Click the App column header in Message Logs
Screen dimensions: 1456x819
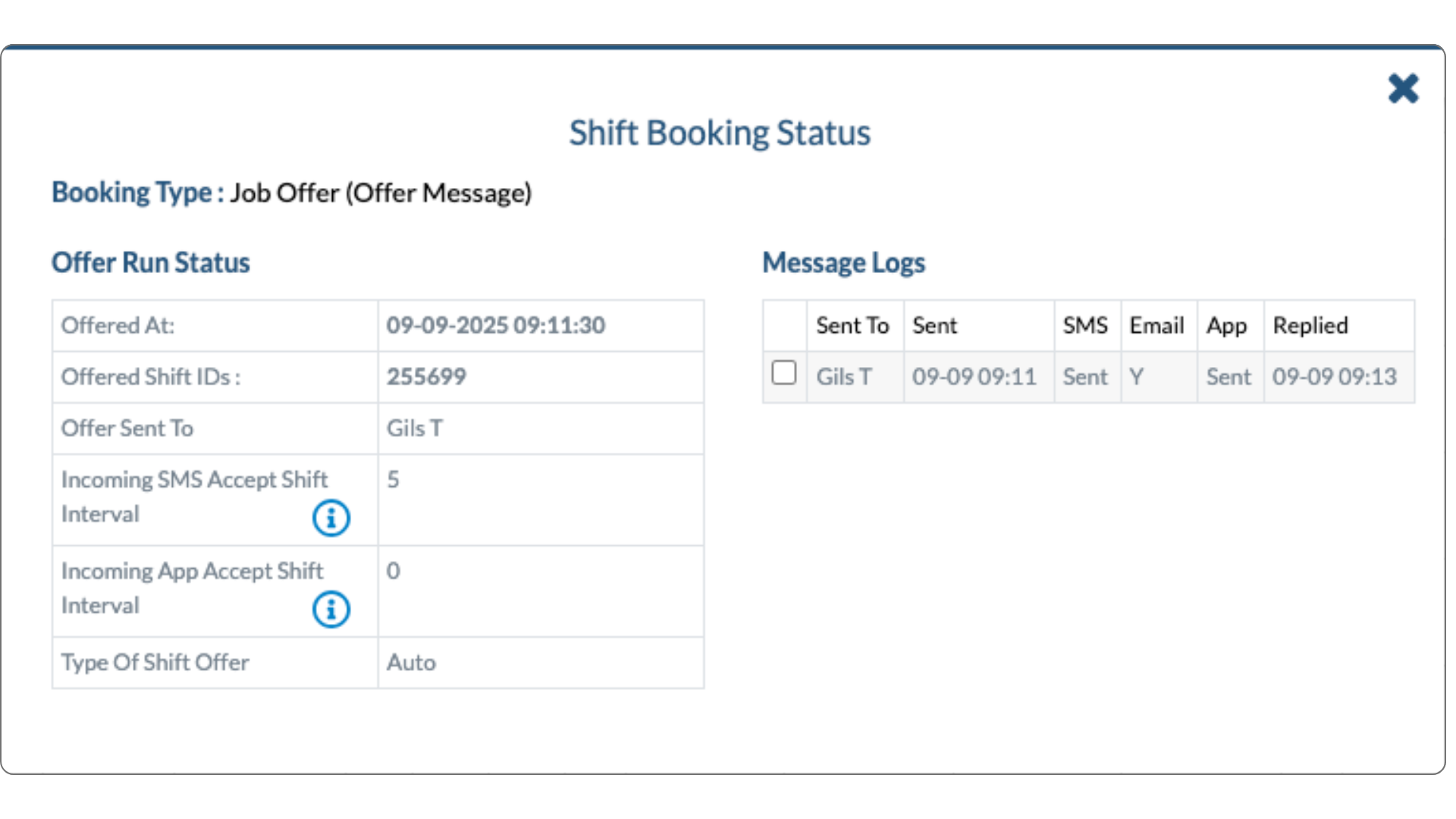1226,325
